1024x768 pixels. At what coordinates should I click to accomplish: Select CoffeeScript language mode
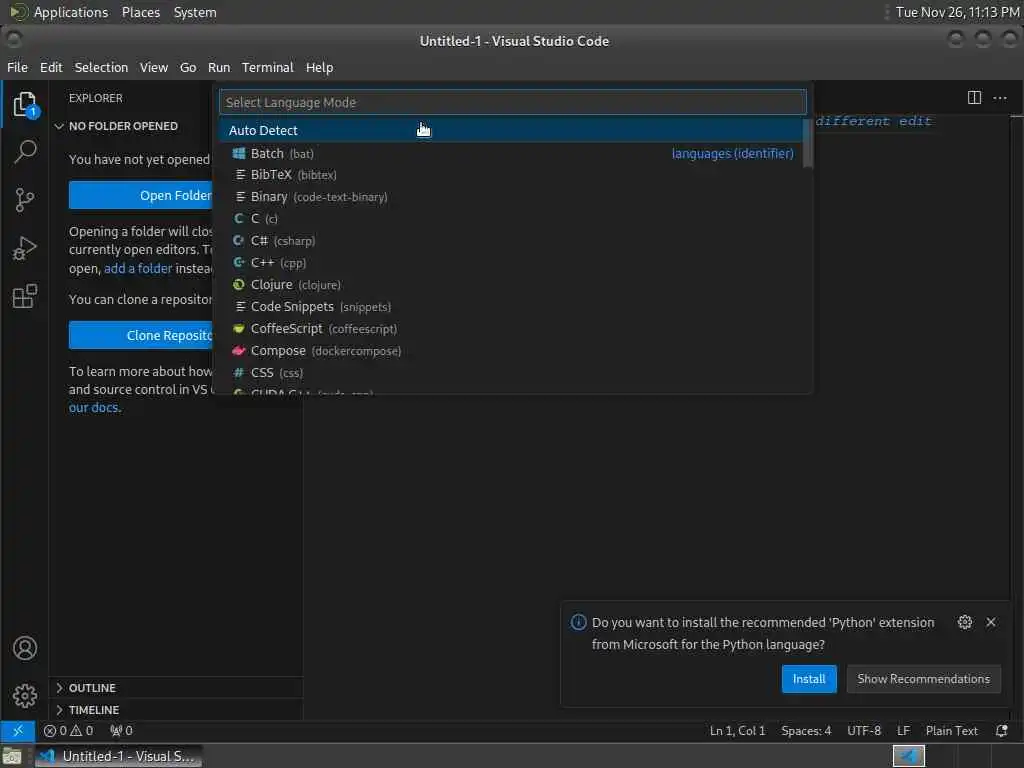coord(513,329)
